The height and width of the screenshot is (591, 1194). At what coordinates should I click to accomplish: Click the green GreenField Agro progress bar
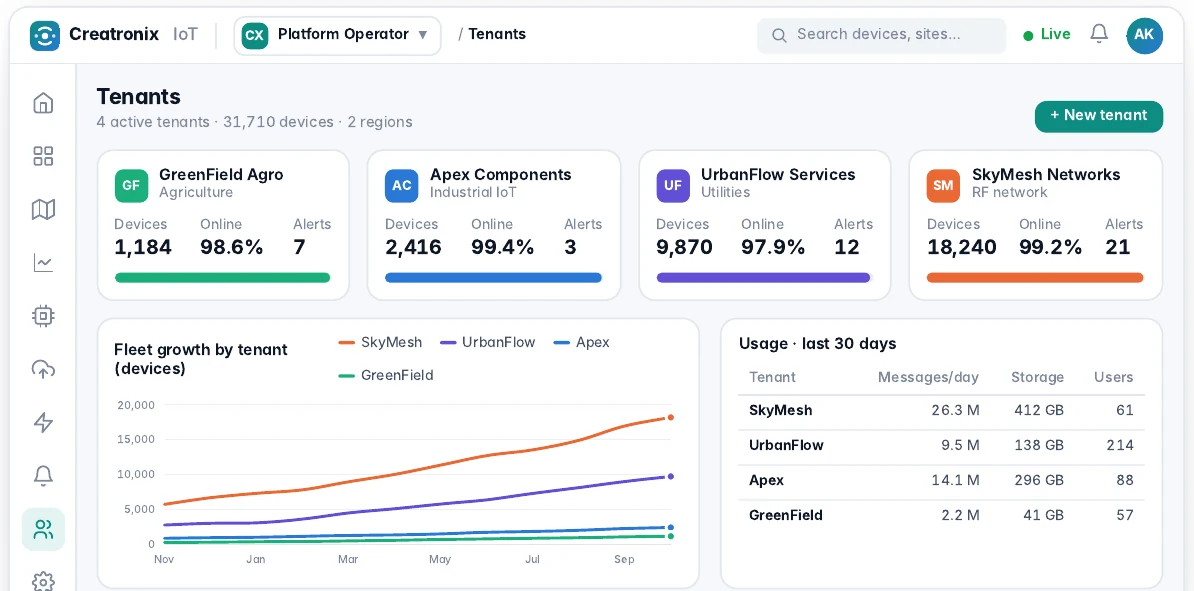(222, 278)
